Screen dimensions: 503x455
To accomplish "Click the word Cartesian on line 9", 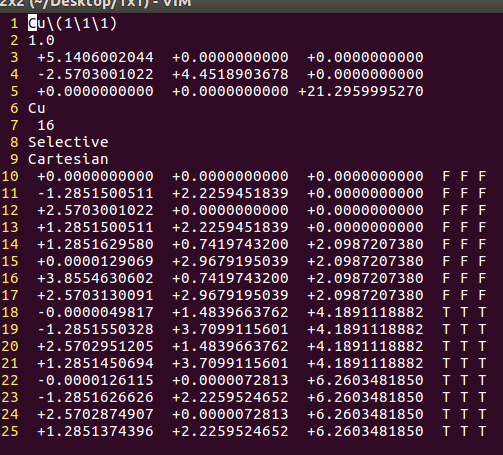I will tap(68, 159).
